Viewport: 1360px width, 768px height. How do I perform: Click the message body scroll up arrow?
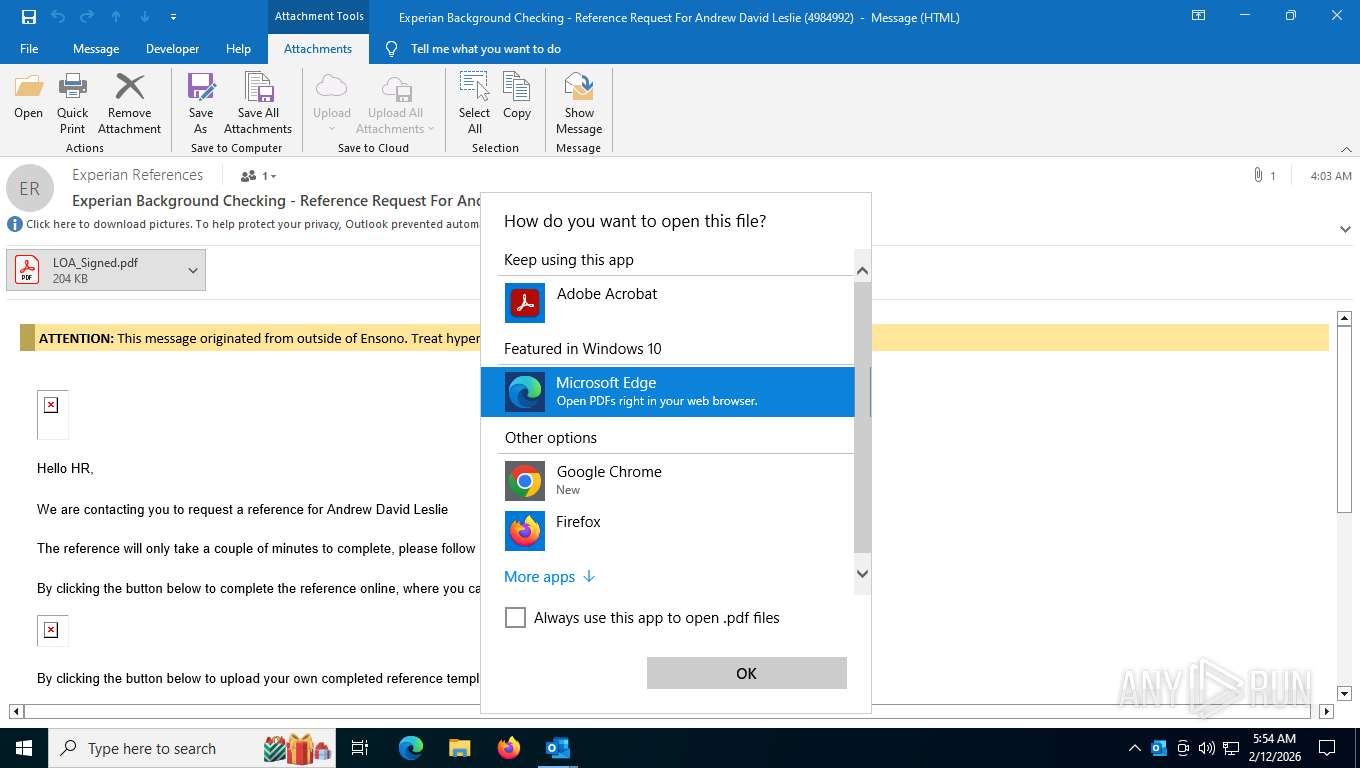pyautogui.click(x=1344, y=319)
